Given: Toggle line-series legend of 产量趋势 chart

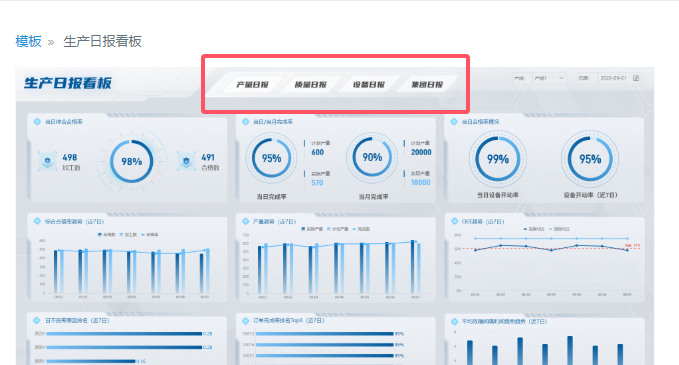Looking at the screenshot, I should [361, 229].
